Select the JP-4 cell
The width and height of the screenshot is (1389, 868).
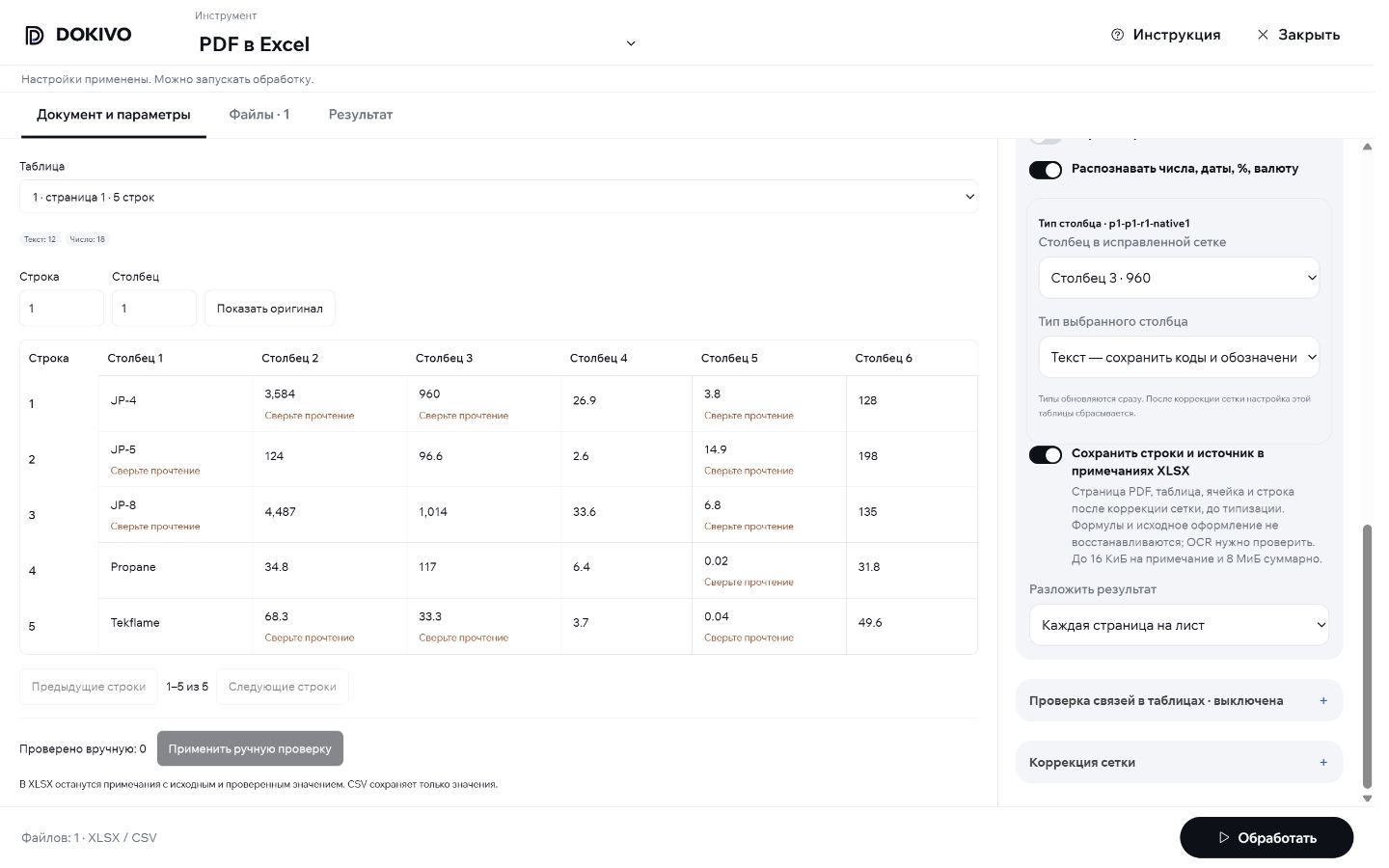coord(176,403)
